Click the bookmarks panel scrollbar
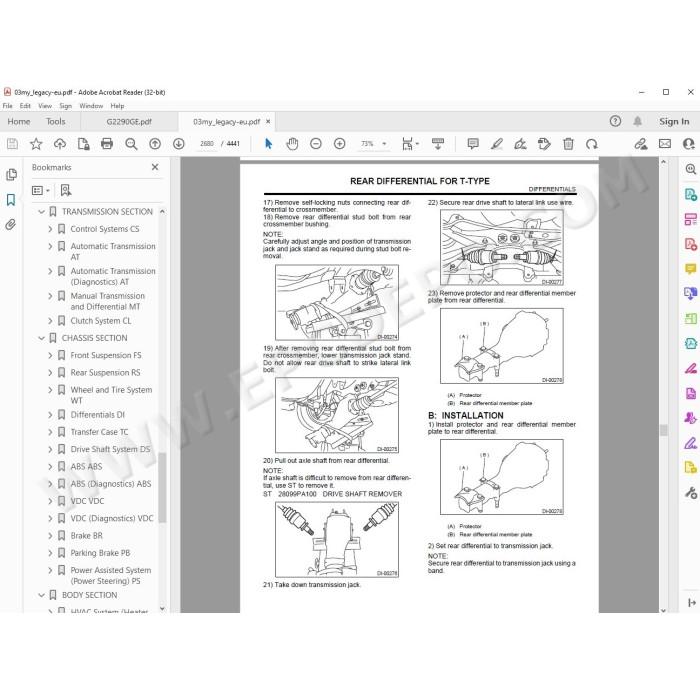 [162, 488]
